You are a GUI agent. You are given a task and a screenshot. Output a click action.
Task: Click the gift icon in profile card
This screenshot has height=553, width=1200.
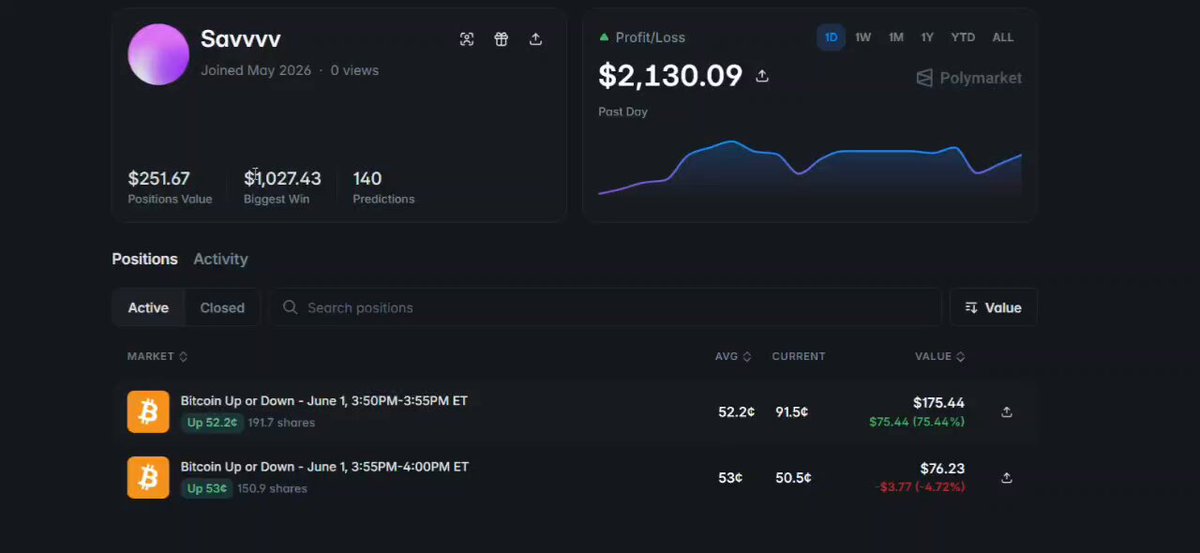click(x=501, y=39)
